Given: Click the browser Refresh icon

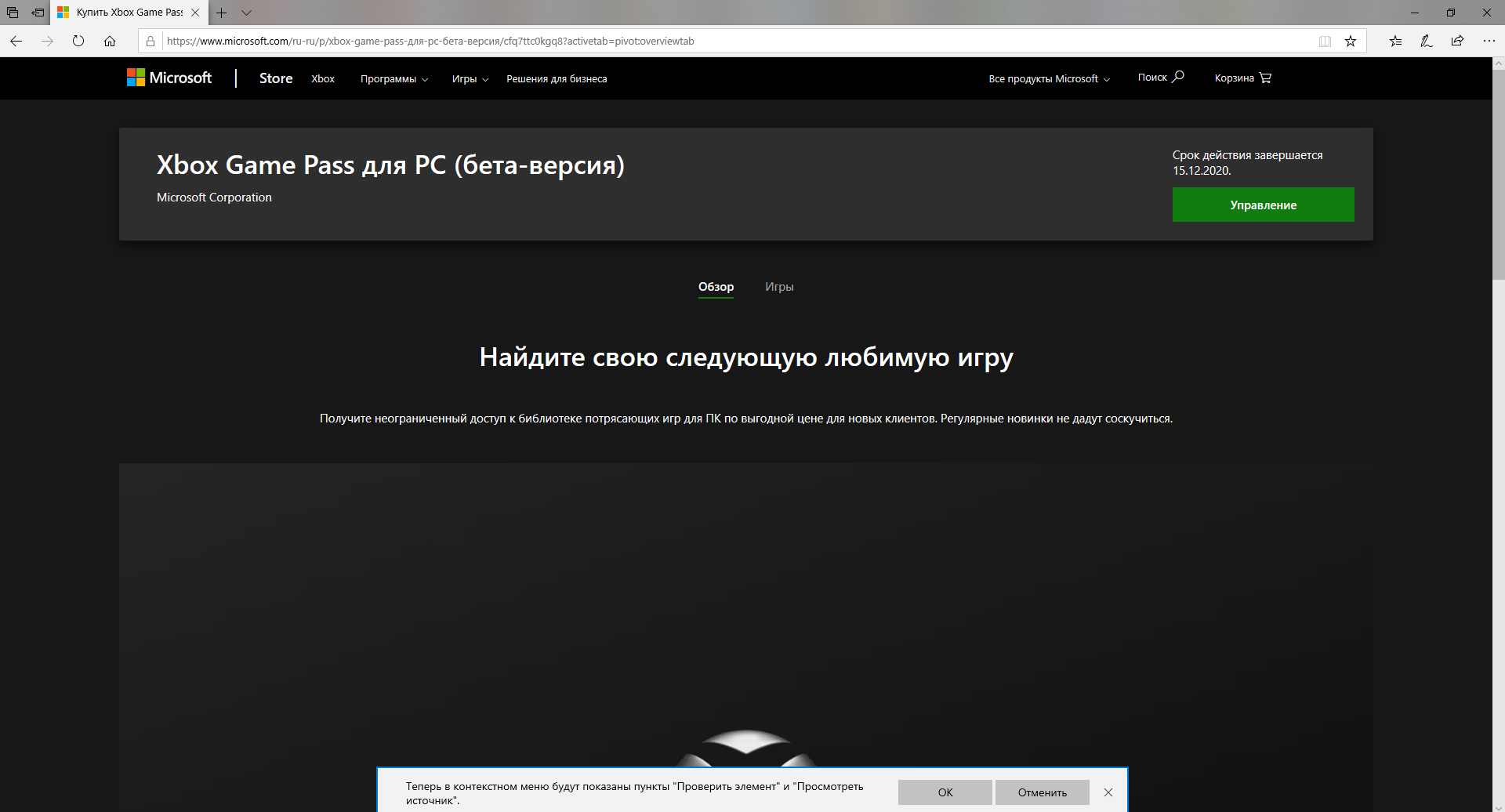Looking at the screenshot, I should tap(78, 41).
